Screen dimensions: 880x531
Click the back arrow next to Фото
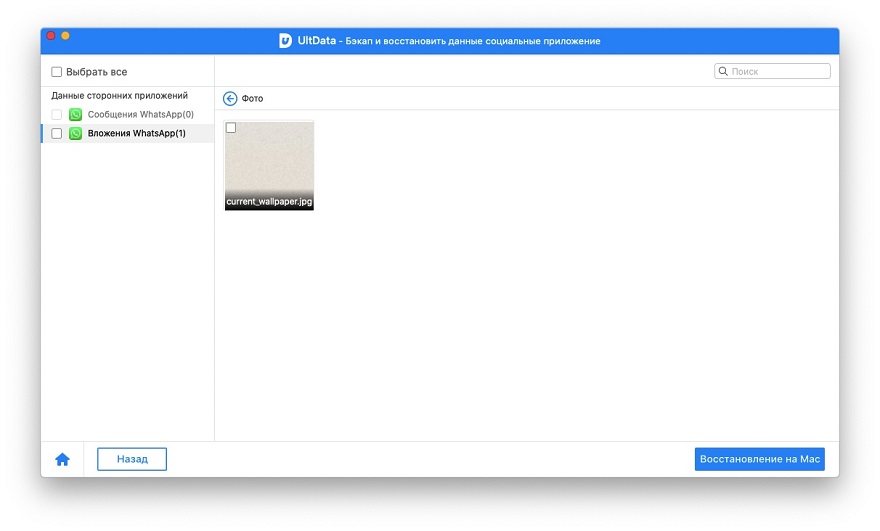(x=230, y=99)
